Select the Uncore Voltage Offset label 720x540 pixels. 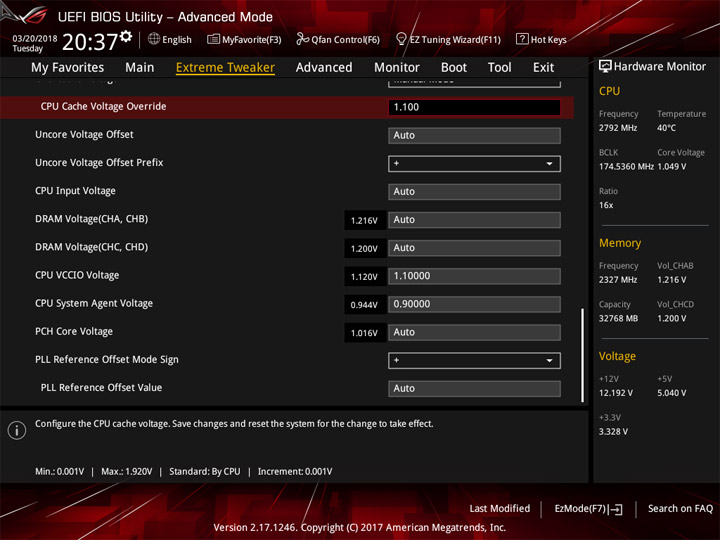pos(84,135)
